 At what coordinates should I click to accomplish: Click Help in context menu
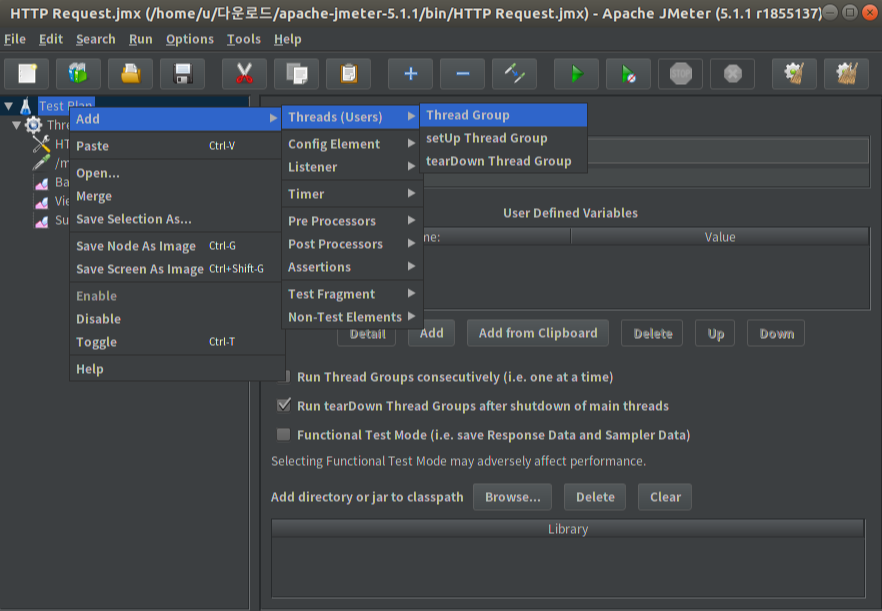[176, 369]
